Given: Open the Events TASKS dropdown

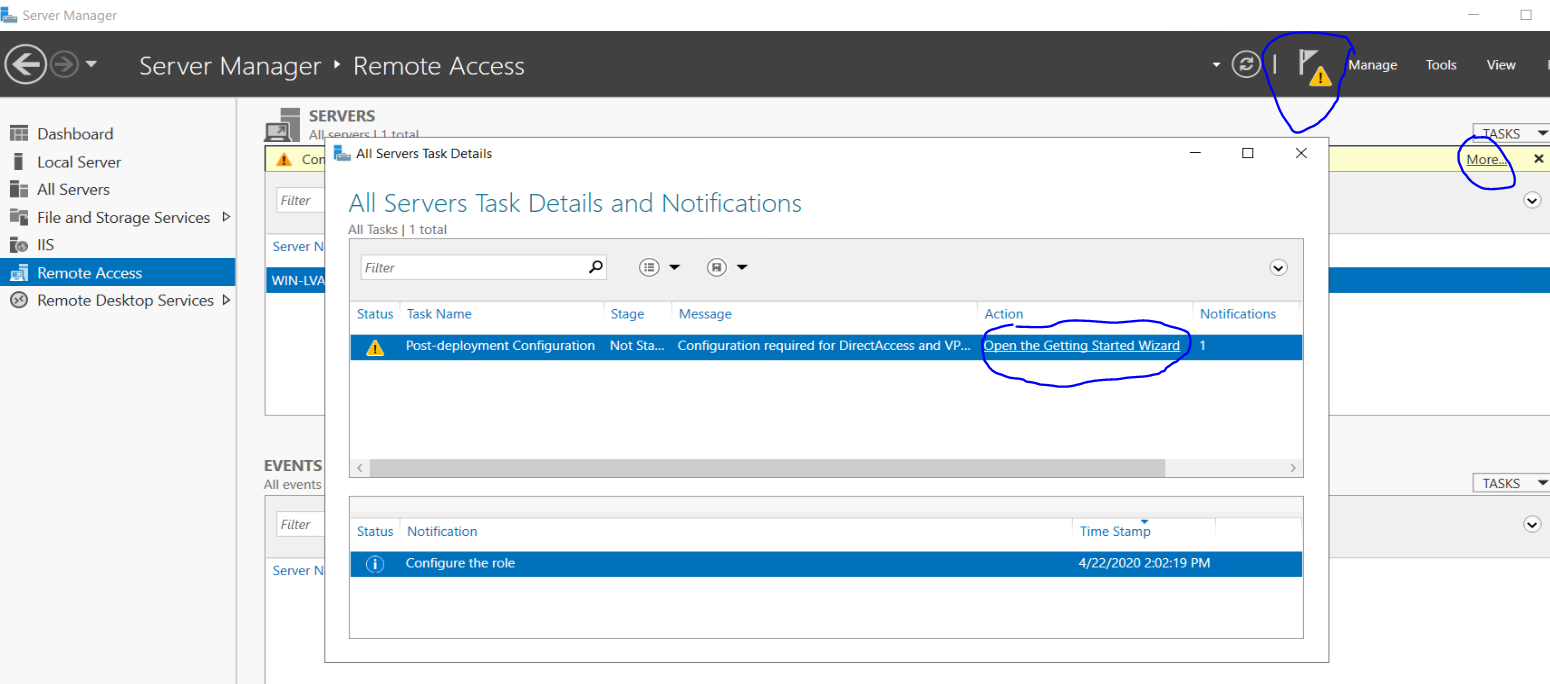Looking at the screenshot, I should [1511, 483].
